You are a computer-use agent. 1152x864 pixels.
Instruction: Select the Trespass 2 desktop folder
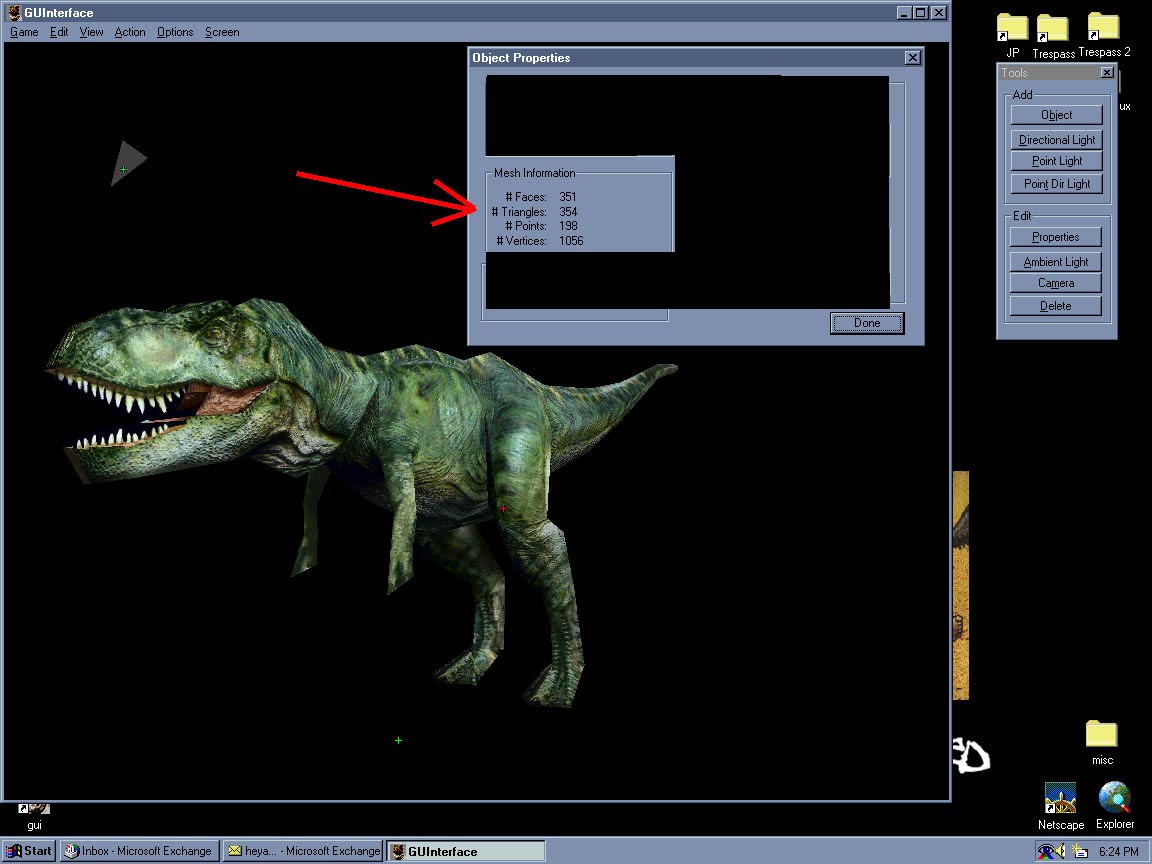(x=1104, y=35)
